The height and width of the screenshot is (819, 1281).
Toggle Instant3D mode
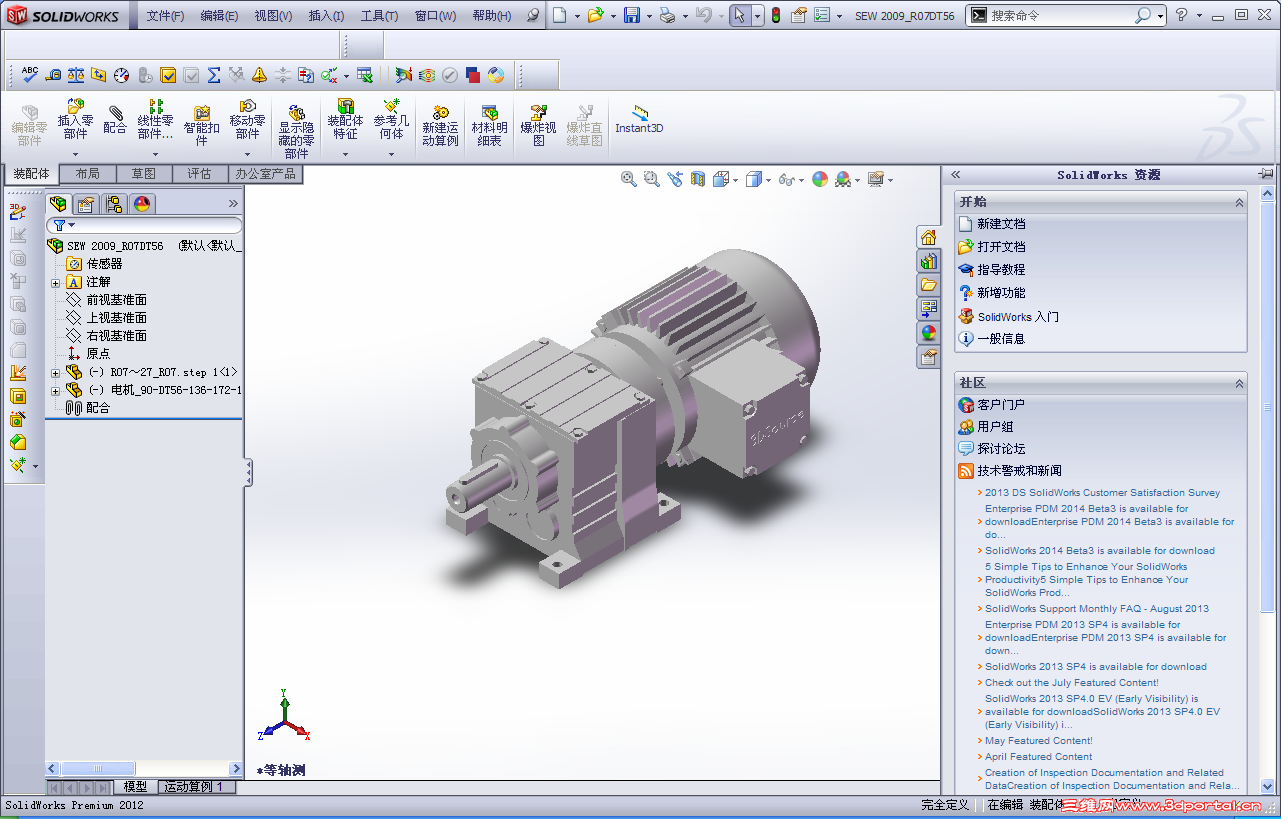(639, 120)
